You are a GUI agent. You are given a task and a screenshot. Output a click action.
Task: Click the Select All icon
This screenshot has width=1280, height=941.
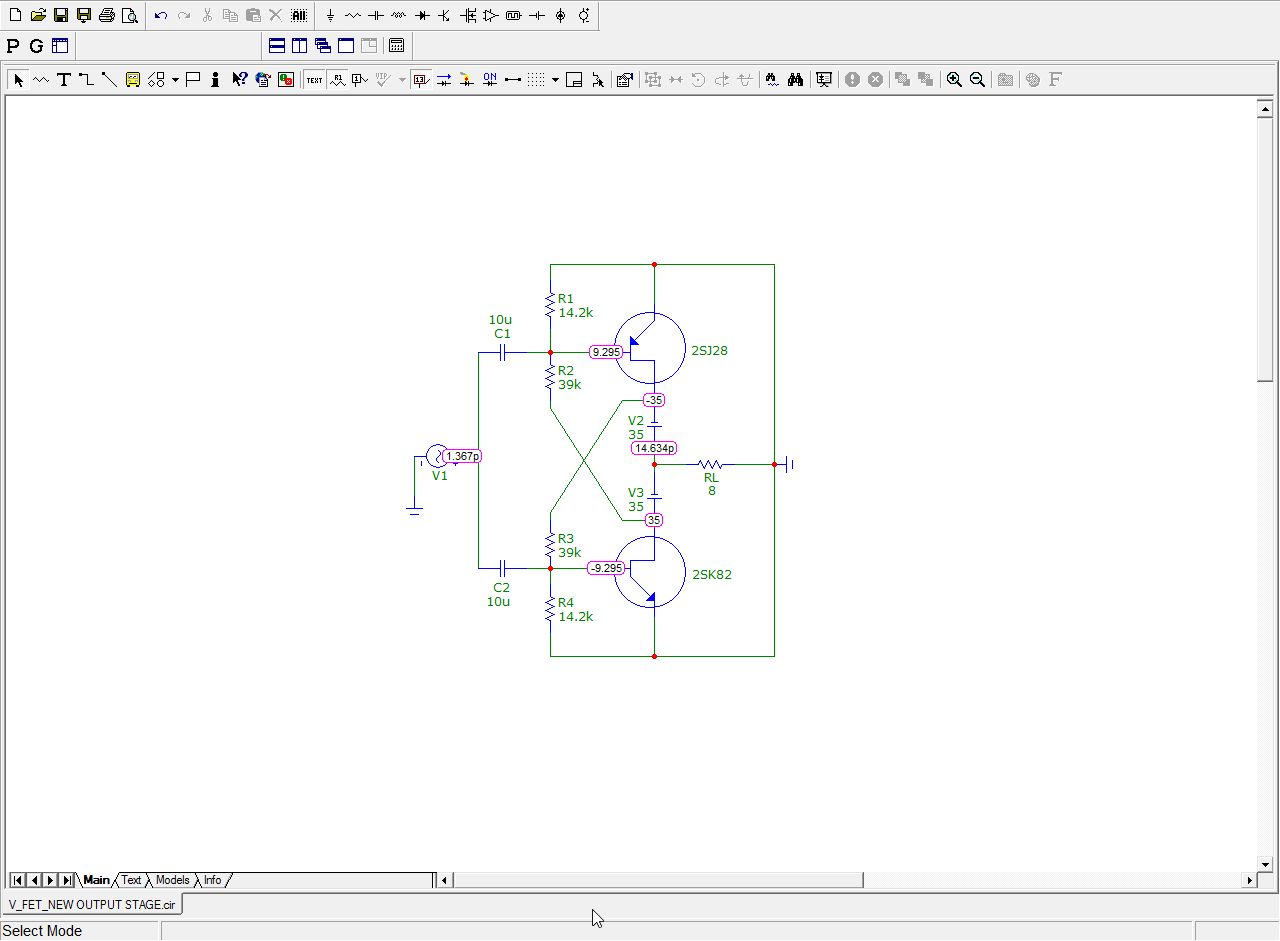point(299,15)
